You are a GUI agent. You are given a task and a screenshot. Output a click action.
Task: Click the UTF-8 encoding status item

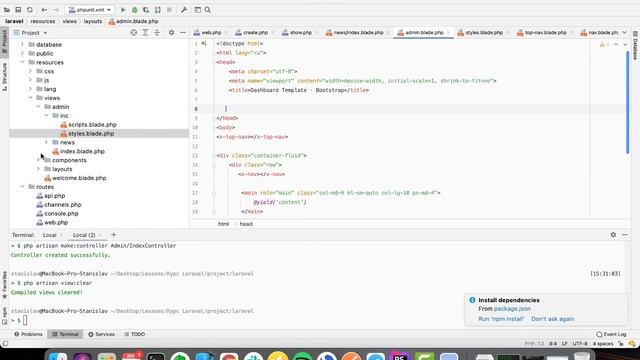[x=580, y=344]
